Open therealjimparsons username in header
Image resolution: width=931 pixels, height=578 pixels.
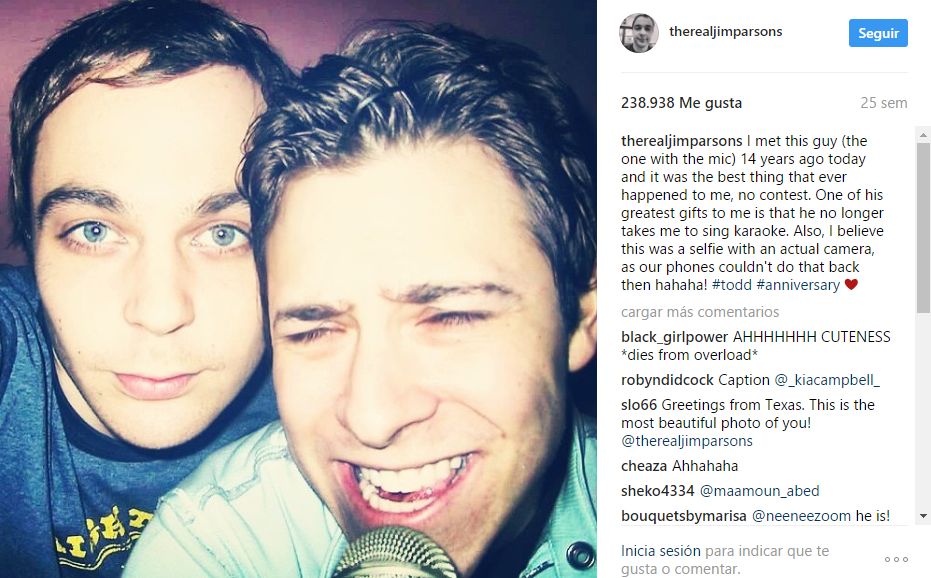point(726,31)
